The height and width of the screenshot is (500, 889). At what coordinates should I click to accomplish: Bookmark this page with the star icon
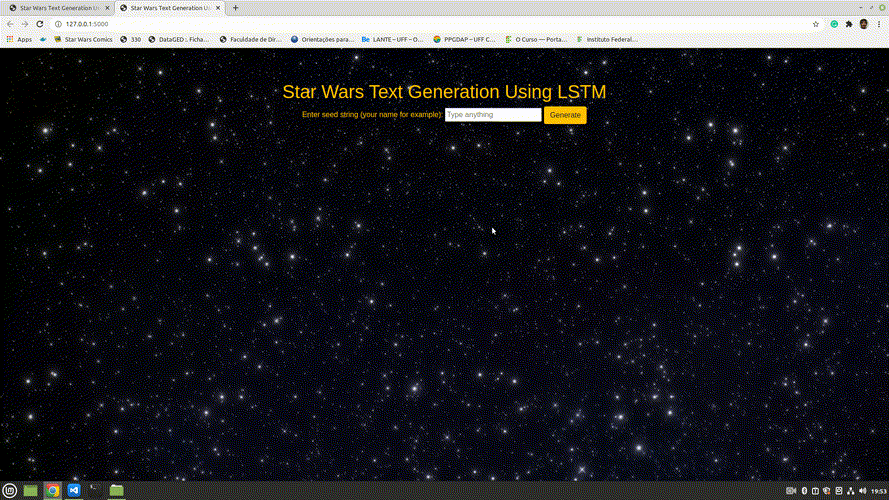click(x=816, y=24)
